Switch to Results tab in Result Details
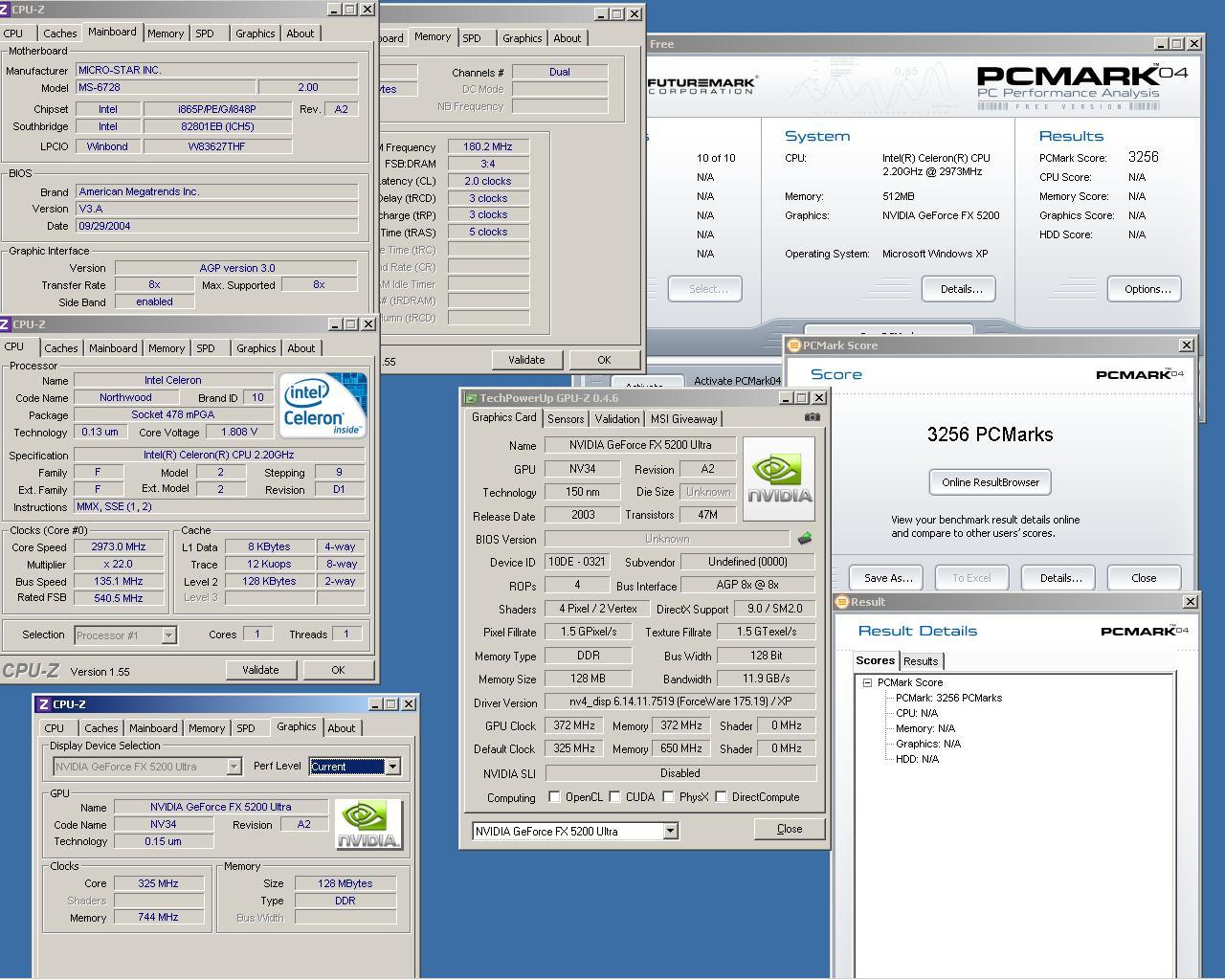 coord(921,661)
